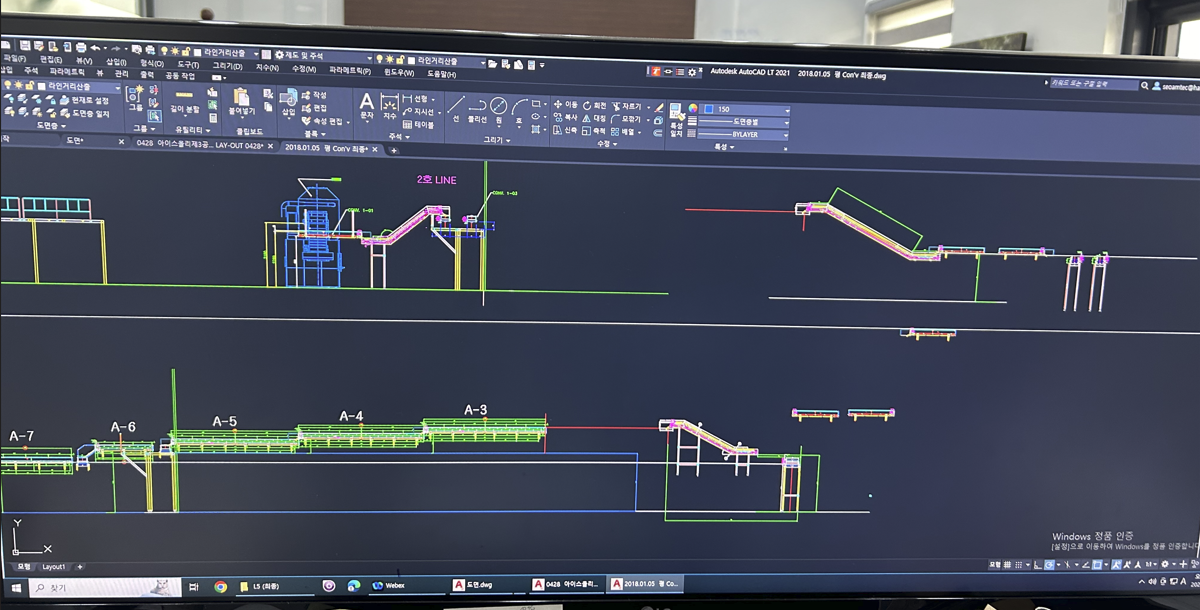1200x610 pixels.
Task: Open the 도움말(H) menu
Action: (x=441, y=74)
